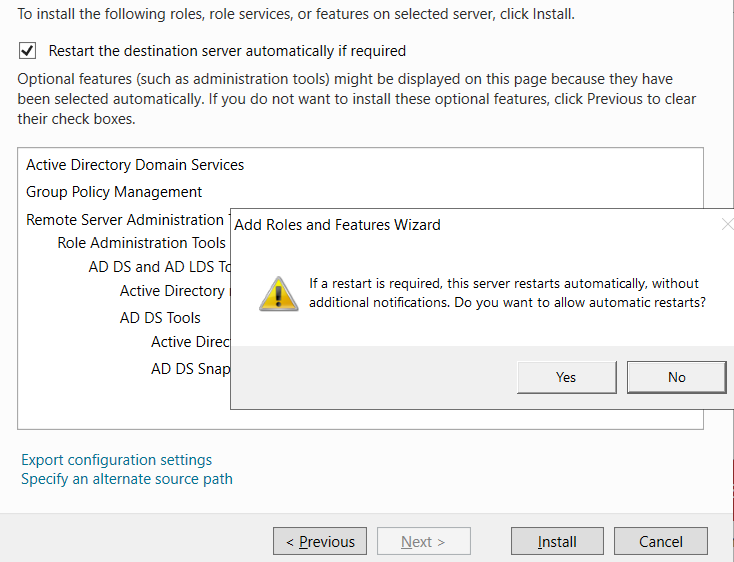Image resolution: width=734 pixels, height=562 pixels.
Task: Go back with the Previous button
Action: tap(320, 541)
